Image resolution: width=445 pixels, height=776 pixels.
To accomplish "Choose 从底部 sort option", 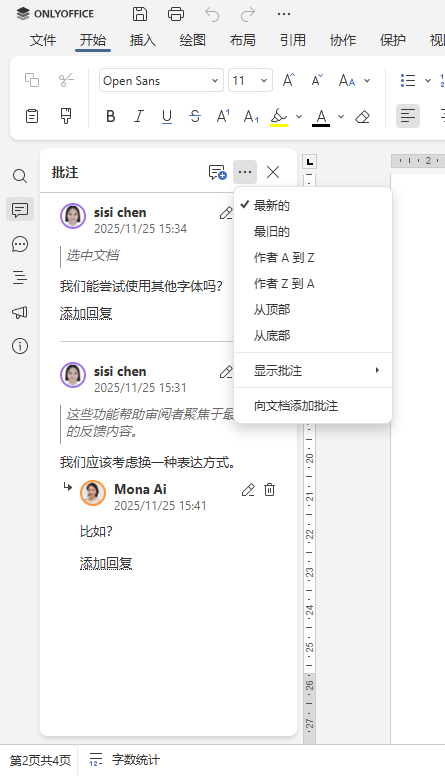I will click(x=313, y=336).
